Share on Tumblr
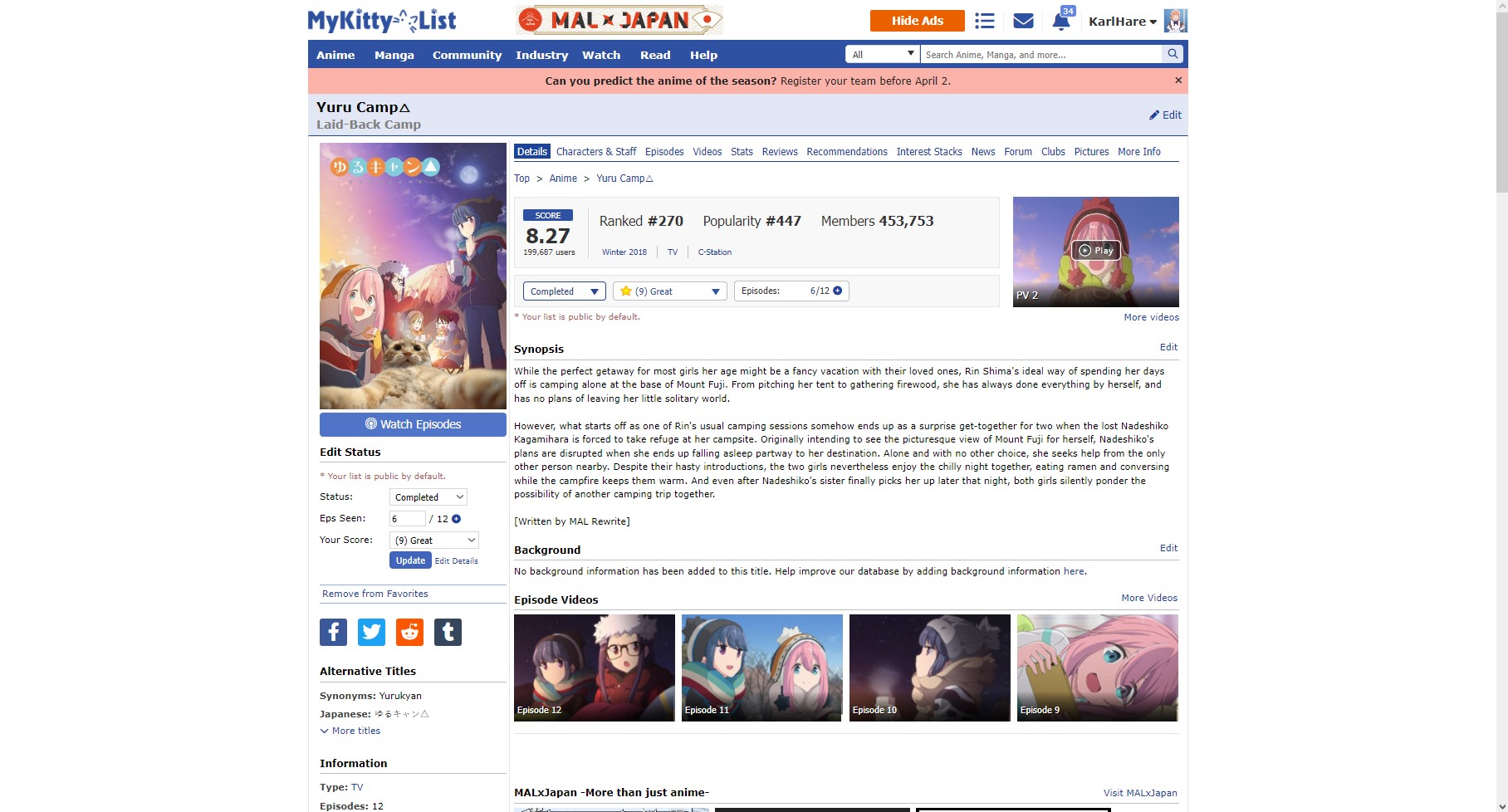The width and height of the screenshot is (1508, 812). tap(448, 632)
